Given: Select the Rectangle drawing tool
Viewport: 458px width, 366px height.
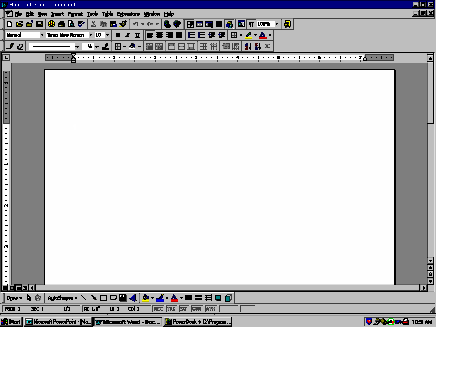Looking at the screenshot, I should tap(103, 298).
